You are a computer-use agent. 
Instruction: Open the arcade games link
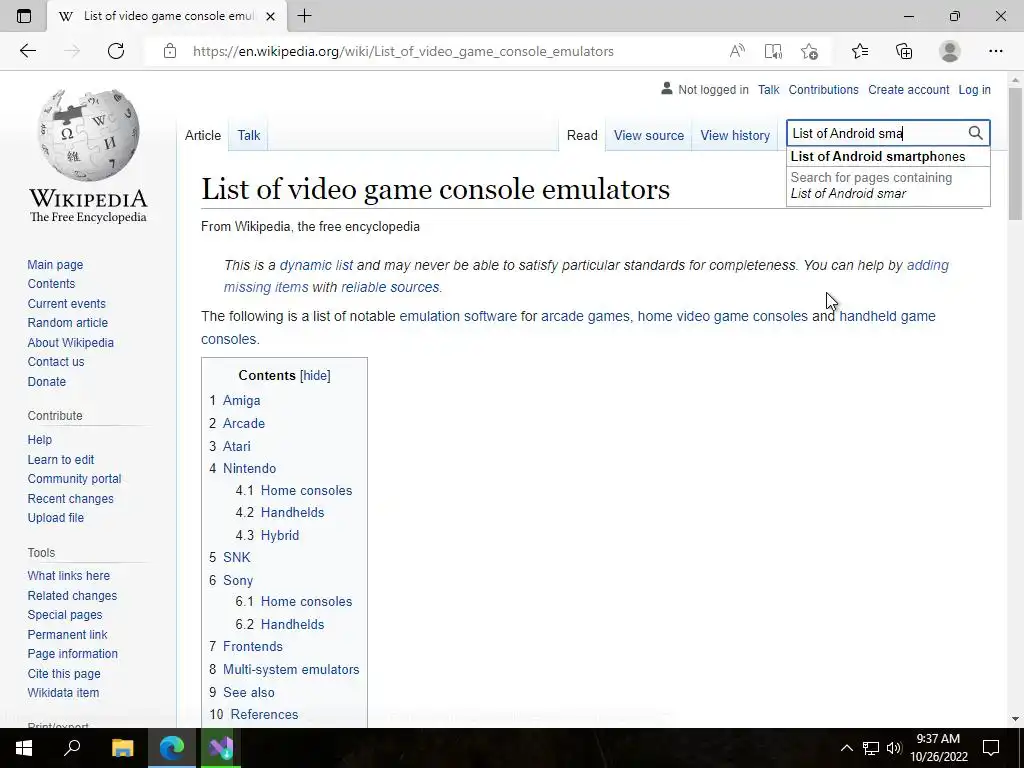click(585, 316)
